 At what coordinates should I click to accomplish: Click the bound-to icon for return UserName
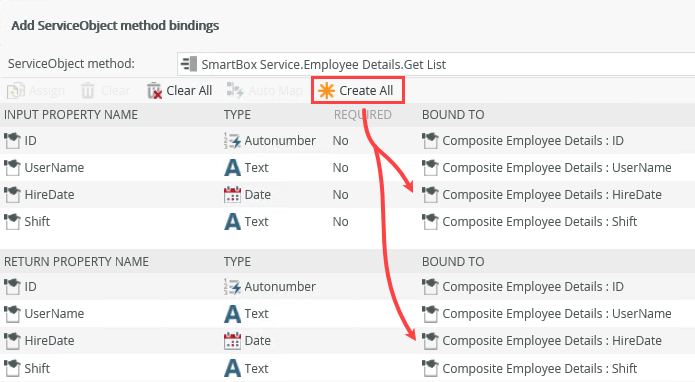pyautogui.click(x=430, y=314)
